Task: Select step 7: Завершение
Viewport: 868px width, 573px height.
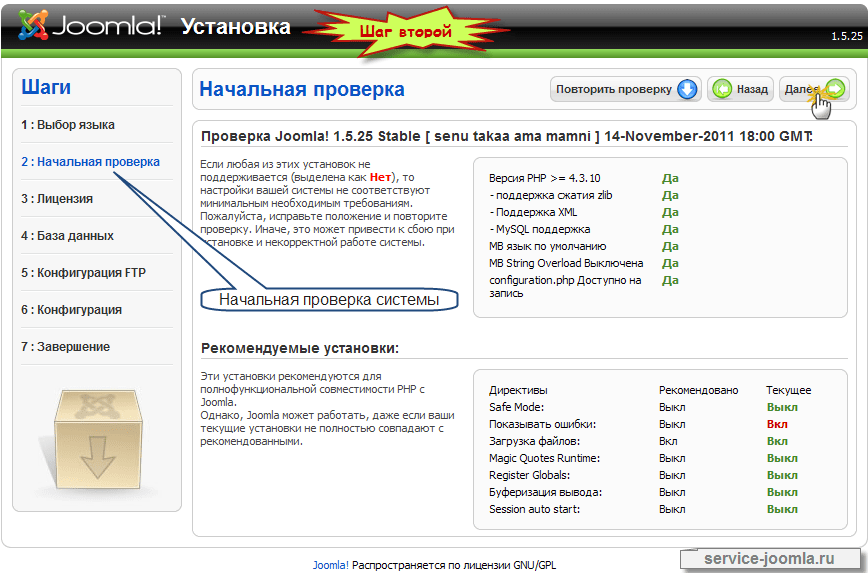Action: pos(65,347)
